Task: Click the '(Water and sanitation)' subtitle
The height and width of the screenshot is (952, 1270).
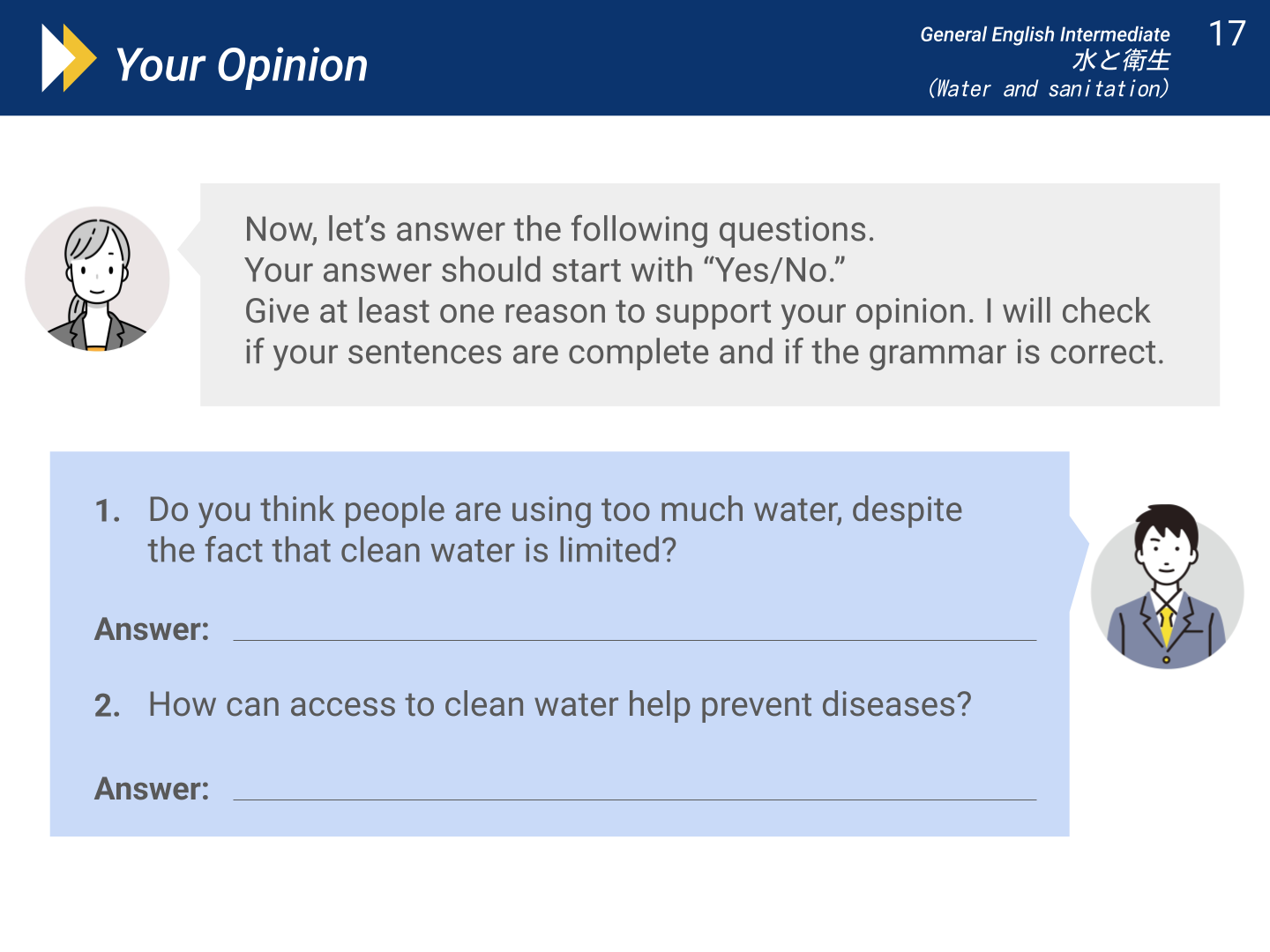Action: coord(1048,88)
